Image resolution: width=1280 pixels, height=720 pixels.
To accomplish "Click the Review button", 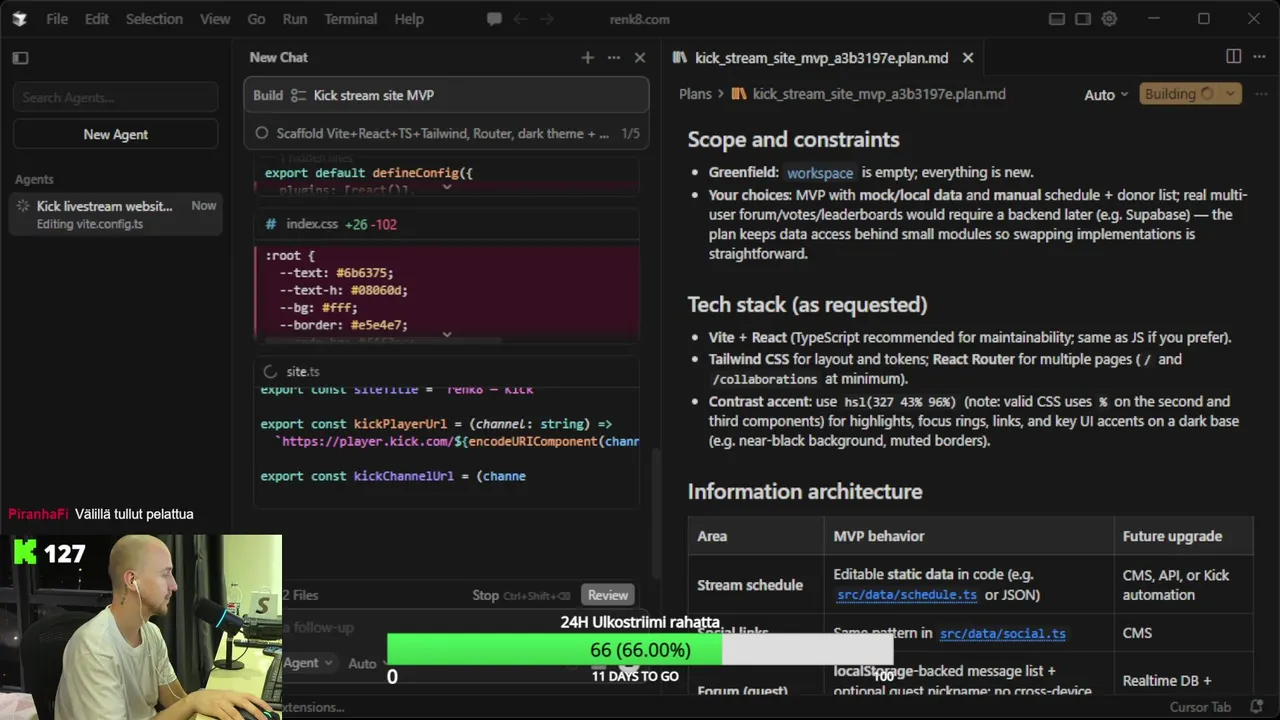I will coord(608,595).
